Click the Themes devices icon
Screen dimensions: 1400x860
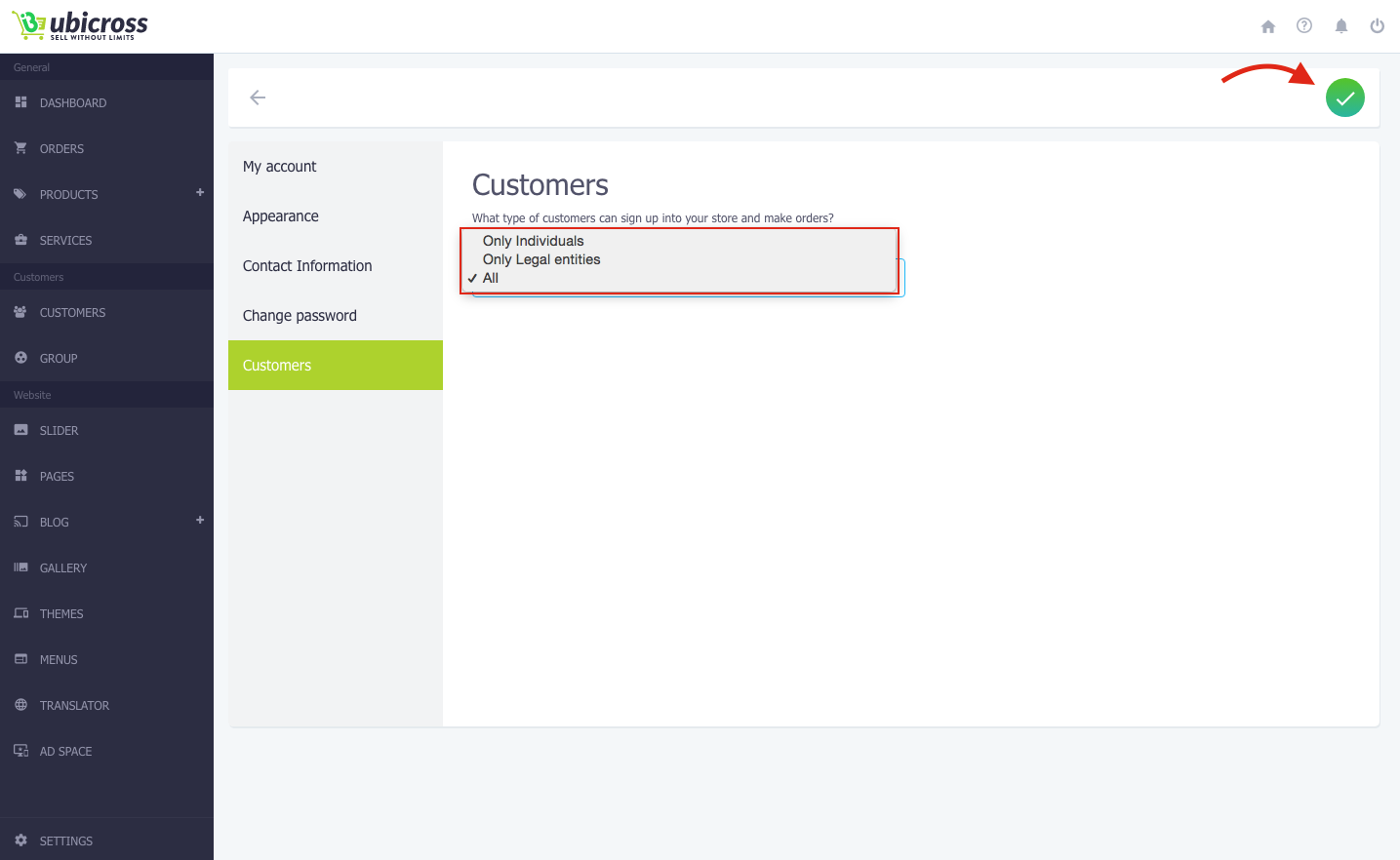click(20, 613)
